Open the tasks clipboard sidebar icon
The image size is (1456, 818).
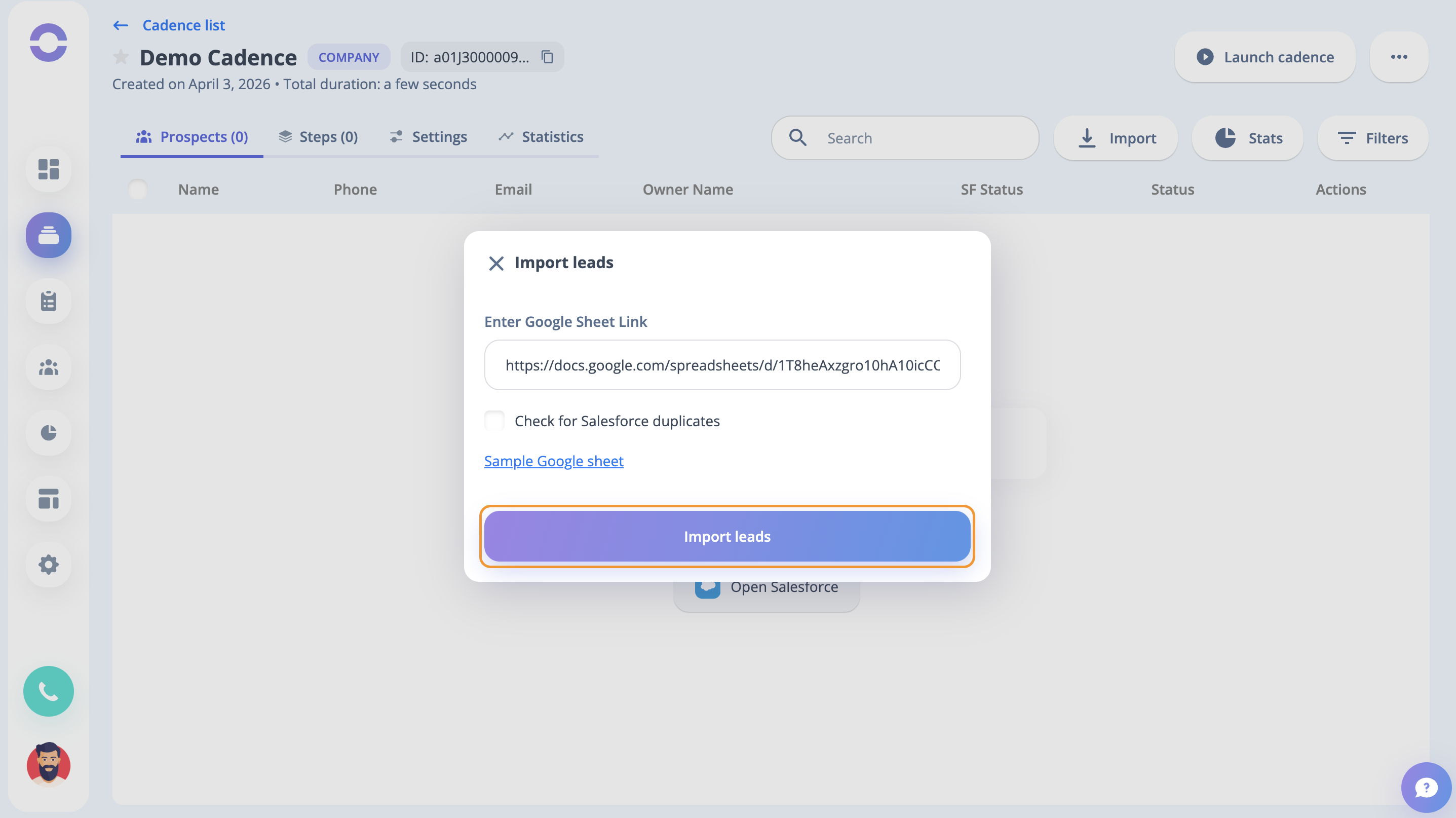49,302
